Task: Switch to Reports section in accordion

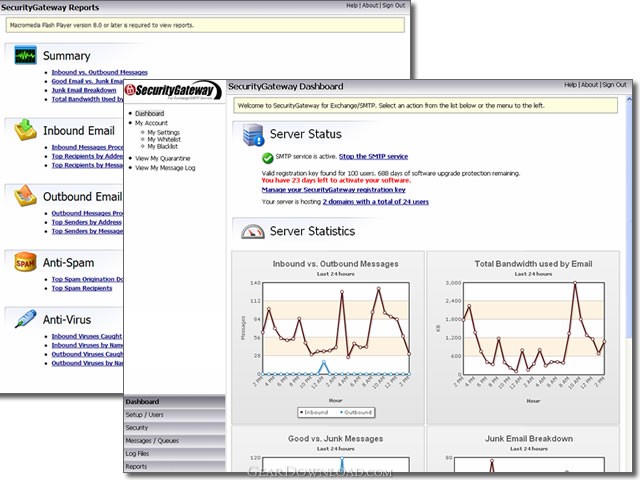Action: (175, 467)
